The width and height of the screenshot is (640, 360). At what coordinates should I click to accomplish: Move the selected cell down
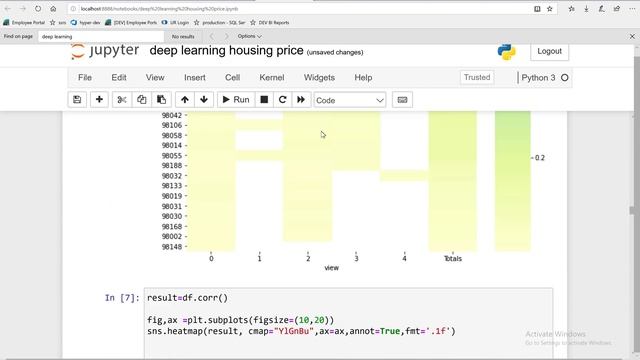click(x=204, y=100)
